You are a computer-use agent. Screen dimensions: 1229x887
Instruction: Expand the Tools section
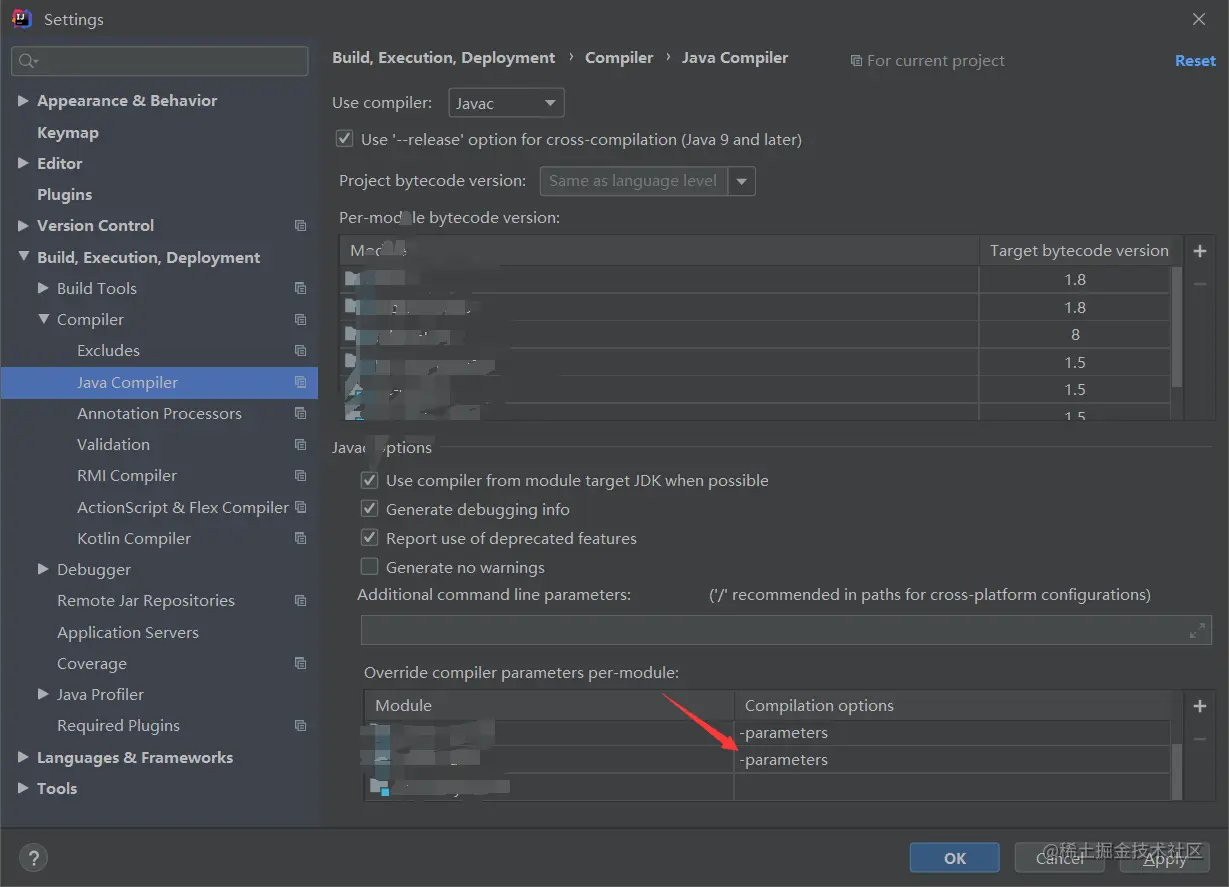23,788
